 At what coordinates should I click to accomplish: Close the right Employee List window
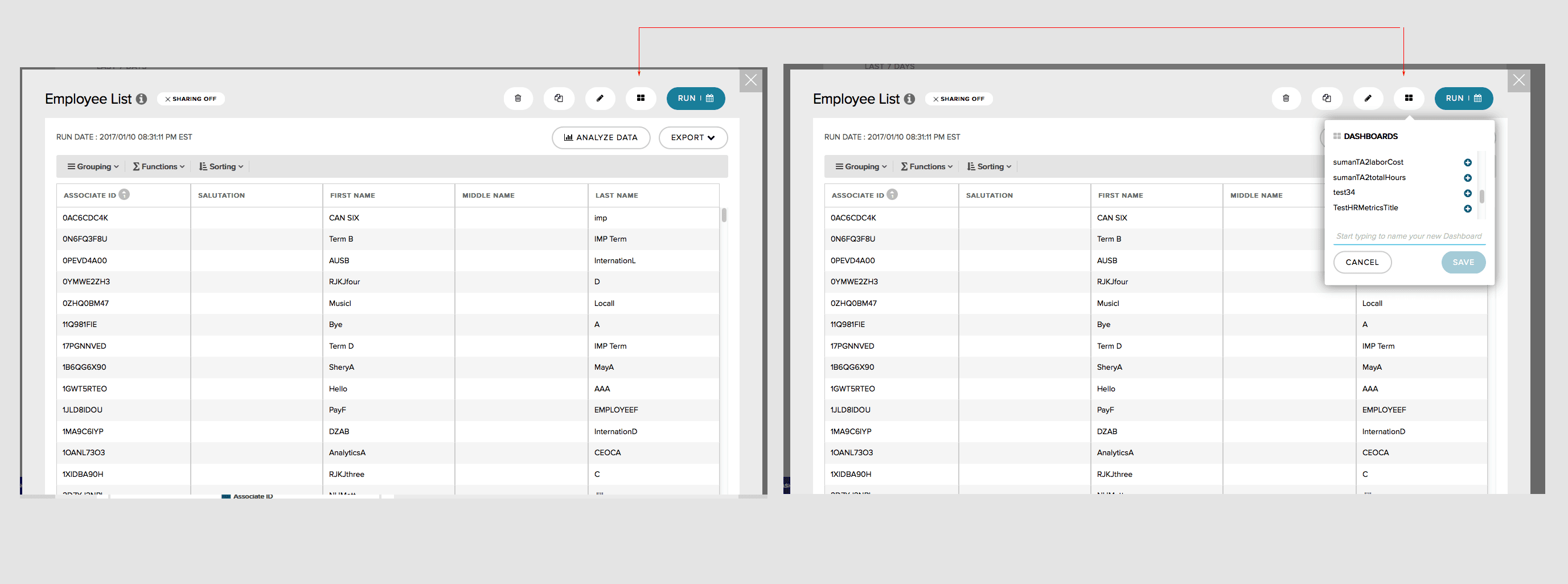1518,80
